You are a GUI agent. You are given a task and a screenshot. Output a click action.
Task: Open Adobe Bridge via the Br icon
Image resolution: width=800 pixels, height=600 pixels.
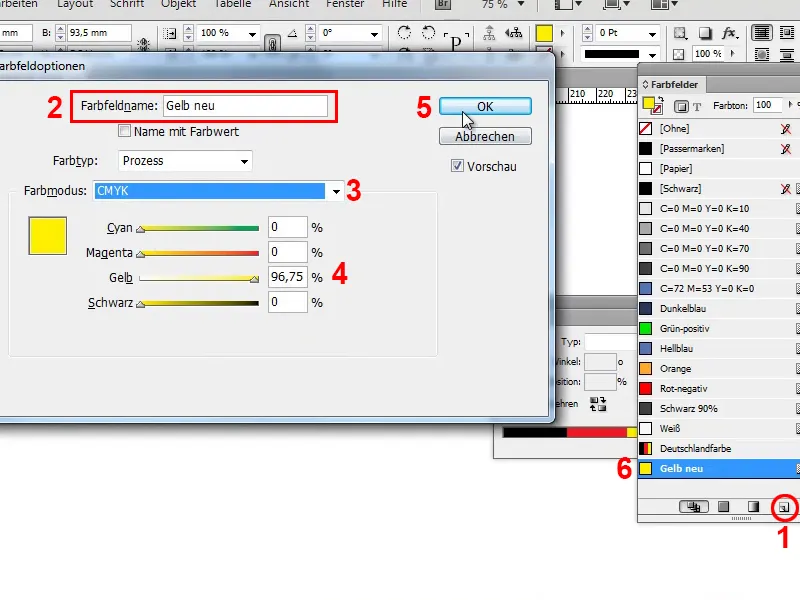(441, 6)
